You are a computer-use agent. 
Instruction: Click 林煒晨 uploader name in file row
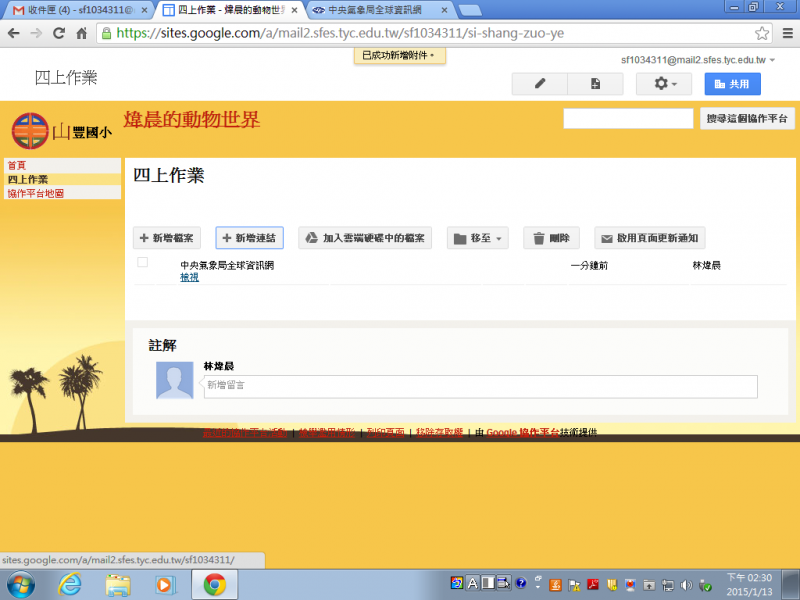(706, 265)
